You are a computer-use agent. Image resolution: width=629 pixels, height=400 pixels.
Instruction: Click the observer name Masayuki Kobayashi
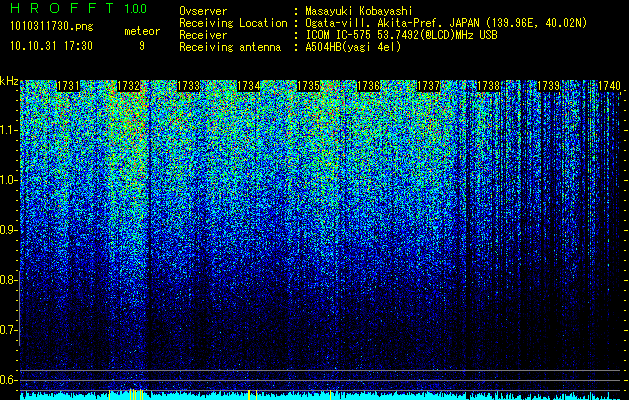pos(359,11)
